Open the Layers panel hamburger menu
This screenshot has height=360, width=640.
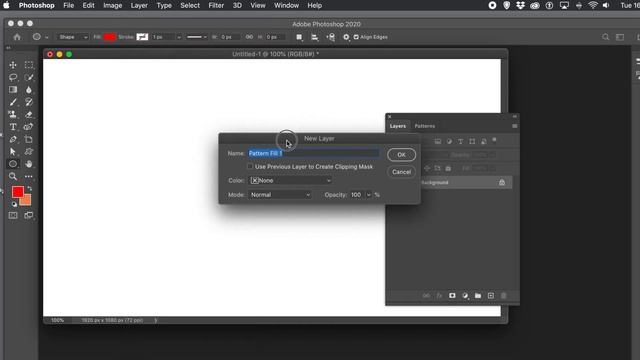515,126
